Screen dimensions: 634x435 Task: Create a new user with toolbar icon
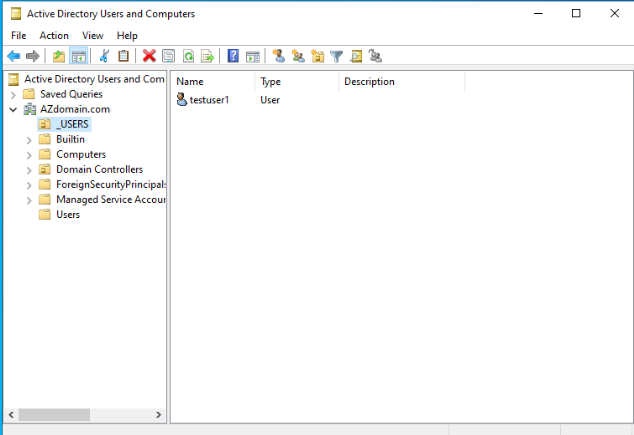[279, 56]
